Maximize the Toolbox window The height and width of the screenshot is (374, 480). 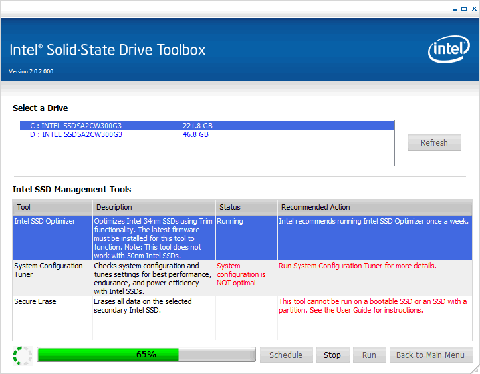464,9
